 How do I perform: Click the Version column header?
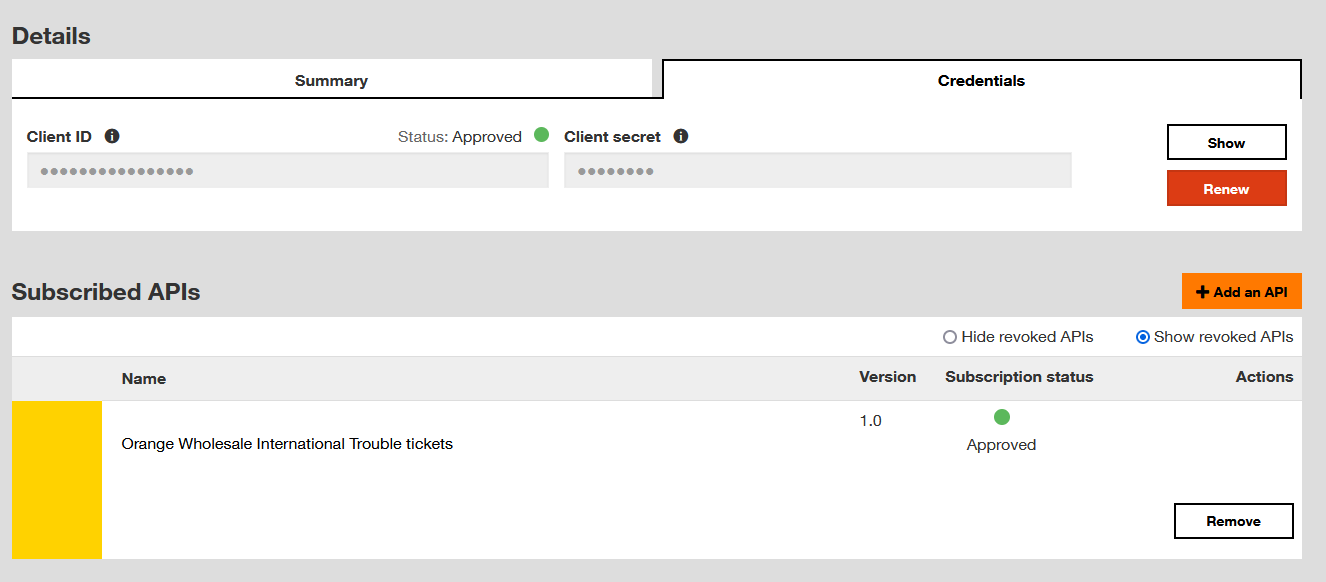tap(887, 377)
